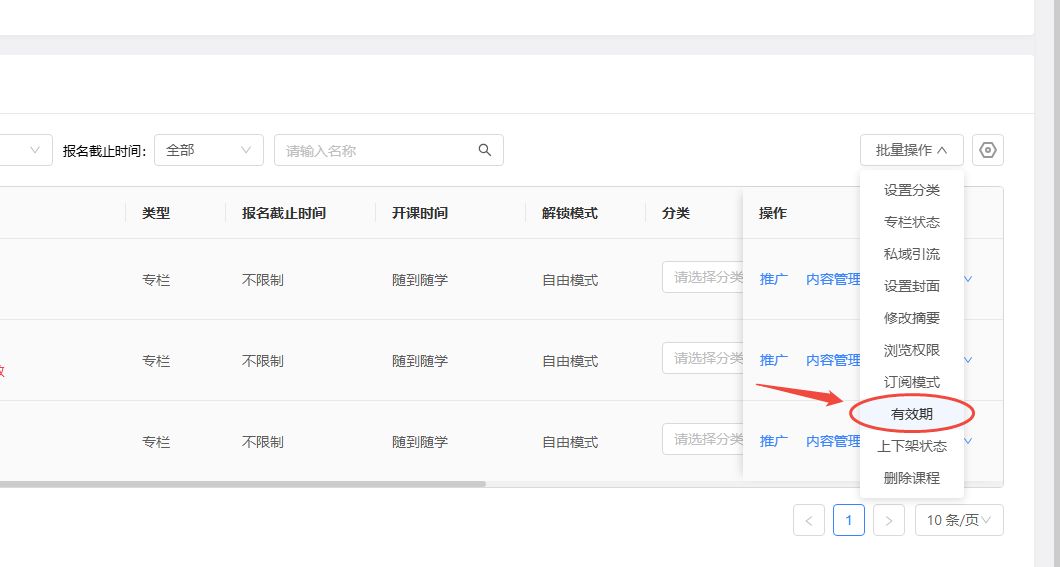
Task: Select 设置封面 from batch menu
Action: pos(911,286)
